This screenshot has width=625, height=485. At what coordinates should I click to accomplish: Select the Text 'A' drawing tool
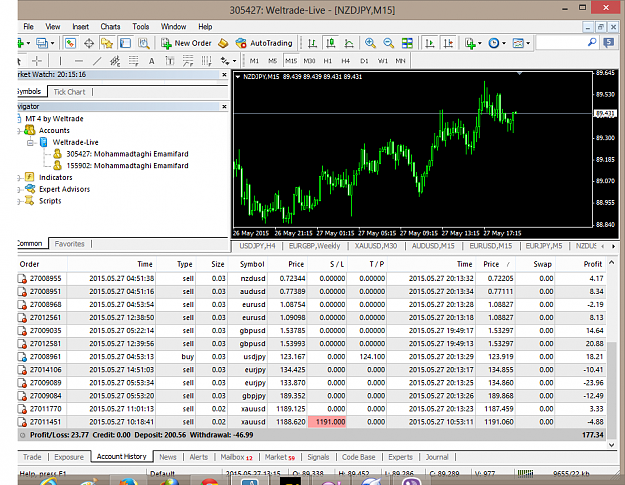pyautogui.click(x=151, y=61)
